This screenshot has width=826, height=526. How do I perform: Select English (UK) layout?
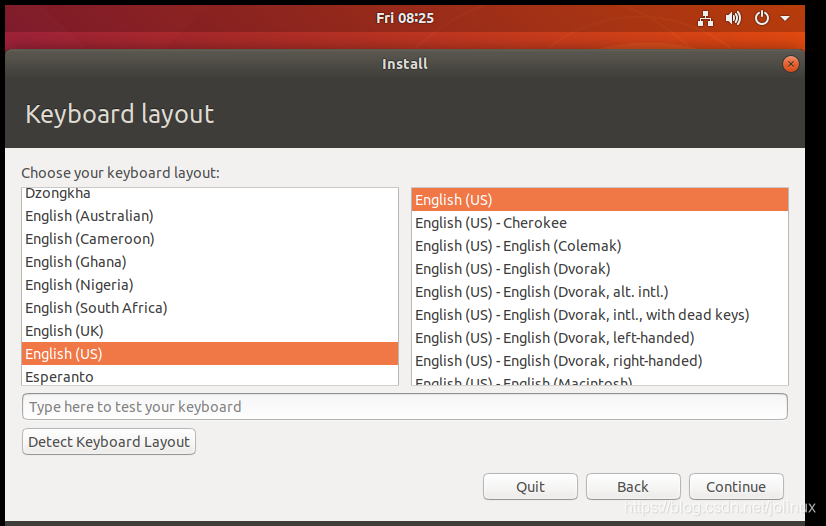(210, 331)
